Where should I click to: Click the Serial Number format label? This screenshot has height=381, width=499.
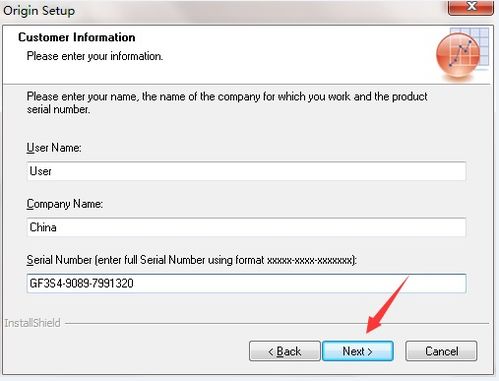pyautogui.click(x=192, y=260)
